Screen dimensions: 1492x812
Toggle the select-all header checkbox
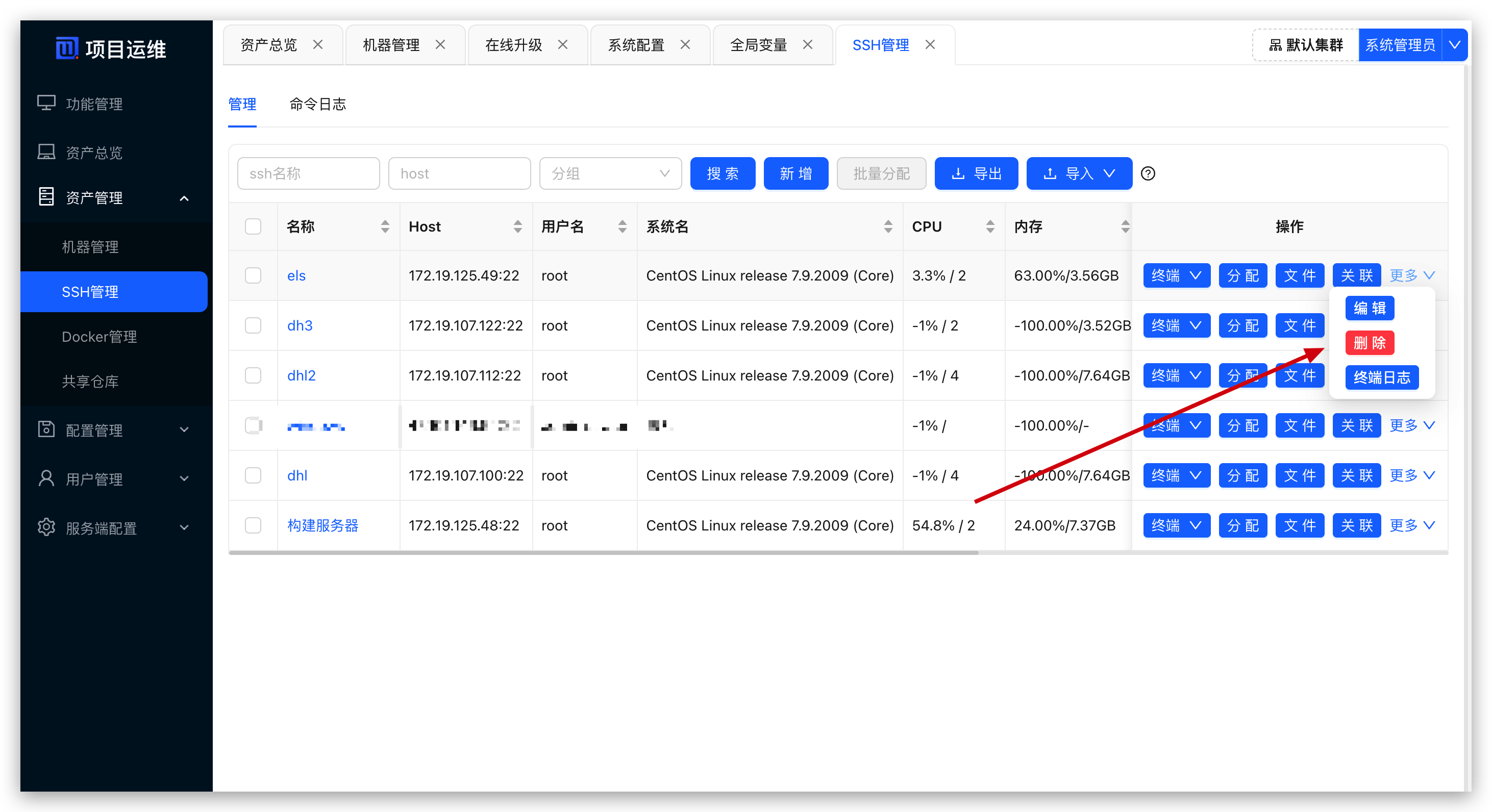tap(253, 226)
